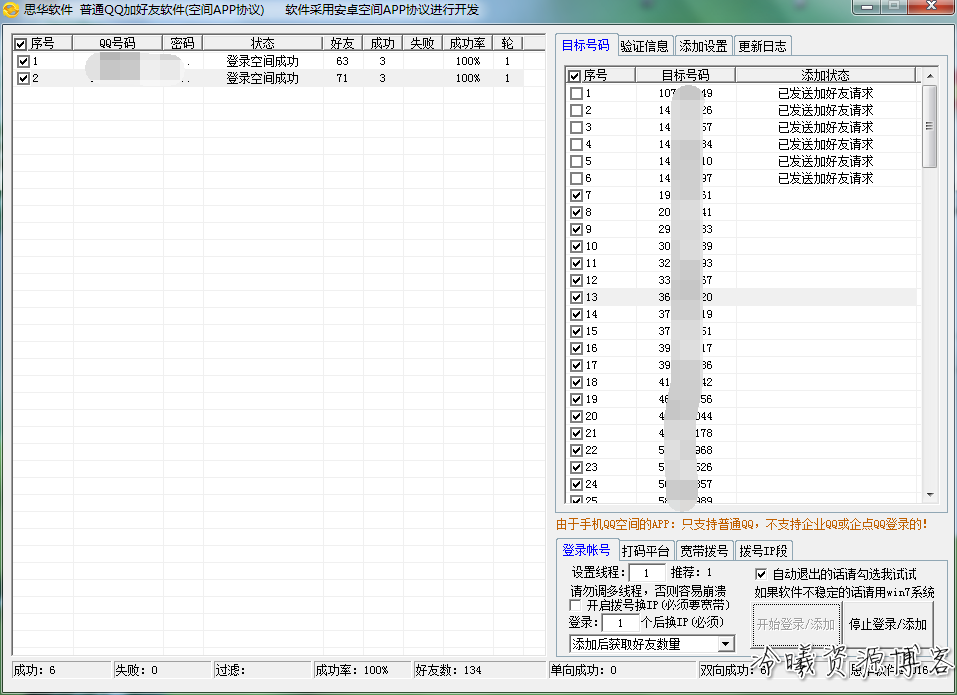957x695 pixels.
Task: Click friend count 71 in account row 2
Action: [x=342, y=78]
